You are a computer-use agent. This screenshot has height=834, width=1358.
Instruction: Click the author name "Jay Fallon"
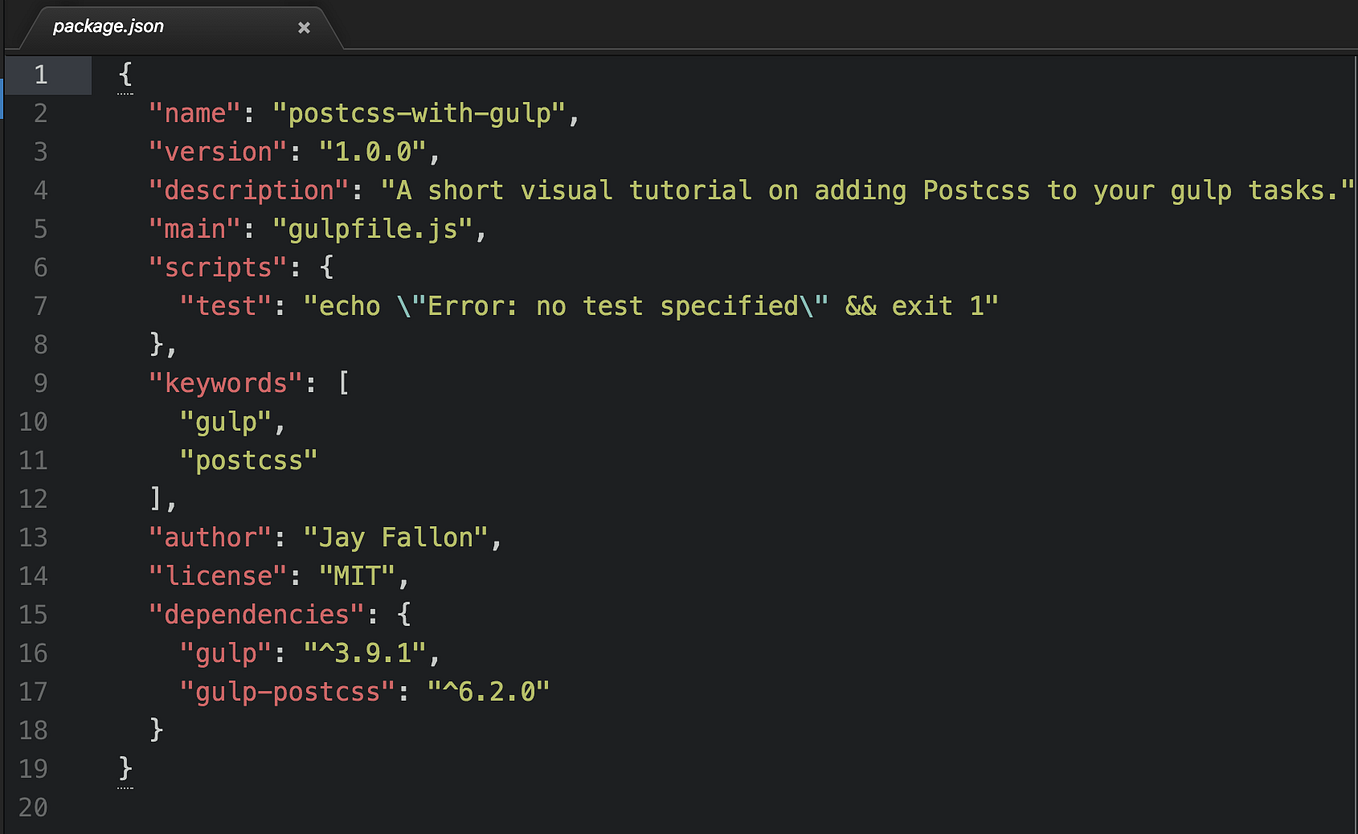(400, 537)
